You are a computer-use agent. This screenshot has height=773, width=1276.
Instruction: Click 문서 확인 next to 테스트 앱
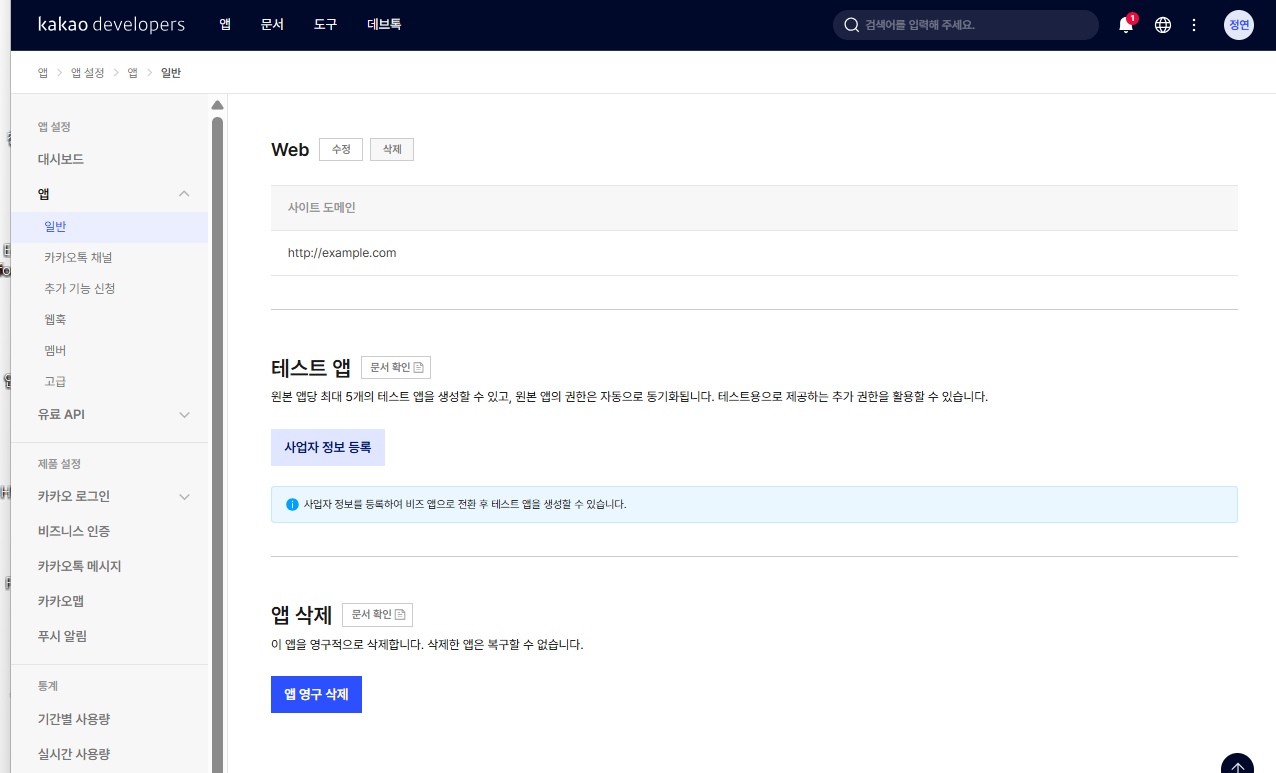point(396,367)
